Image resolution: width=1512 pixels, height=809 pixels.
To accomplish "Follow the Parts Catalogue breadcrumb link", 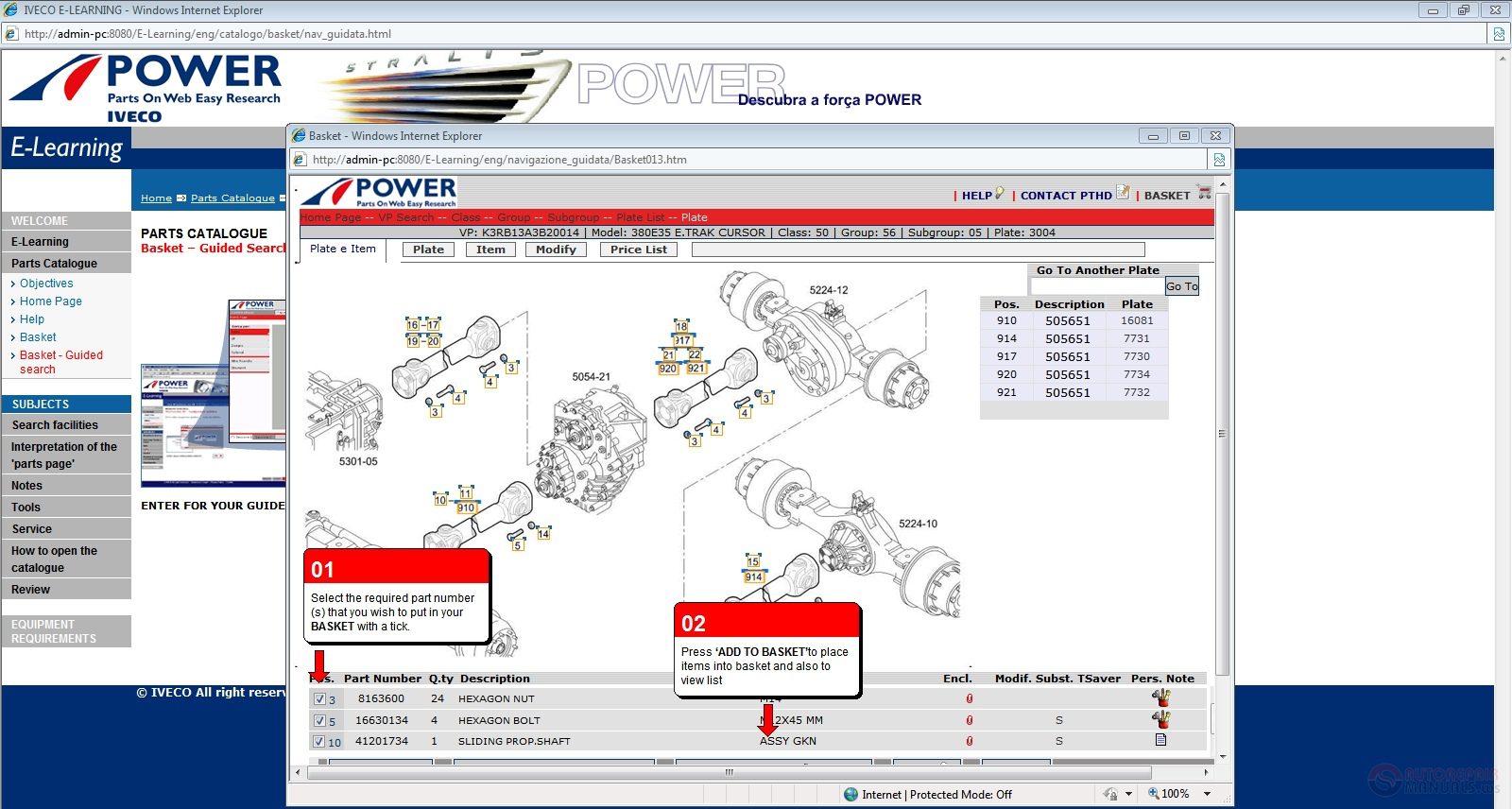I will pyautogui.click(x=232, y=198).
